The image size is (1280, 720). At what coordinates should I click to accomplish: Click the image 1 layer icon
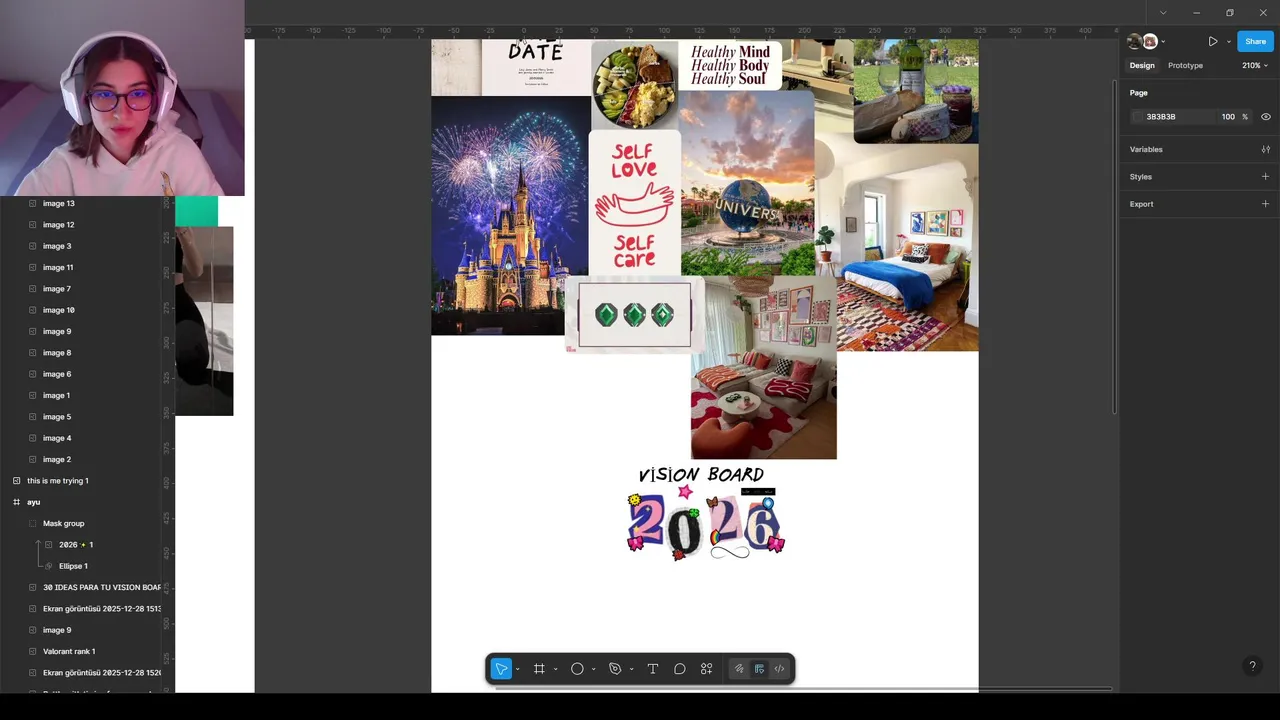click(x=32, y=395)
